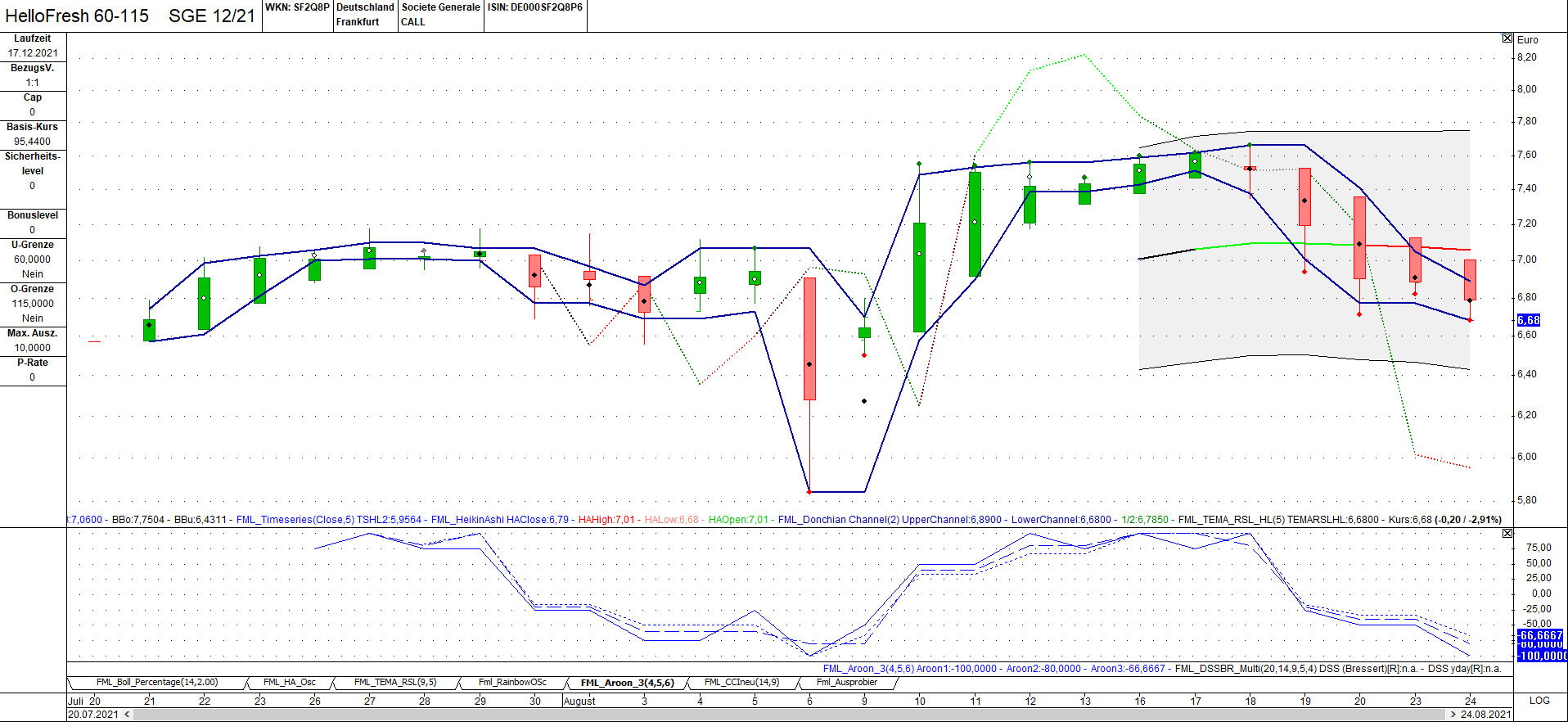This screenshot has height=722, width=1568.
Task: Click Nein below the O-Grenze value
Action: (x=33, y=318)
